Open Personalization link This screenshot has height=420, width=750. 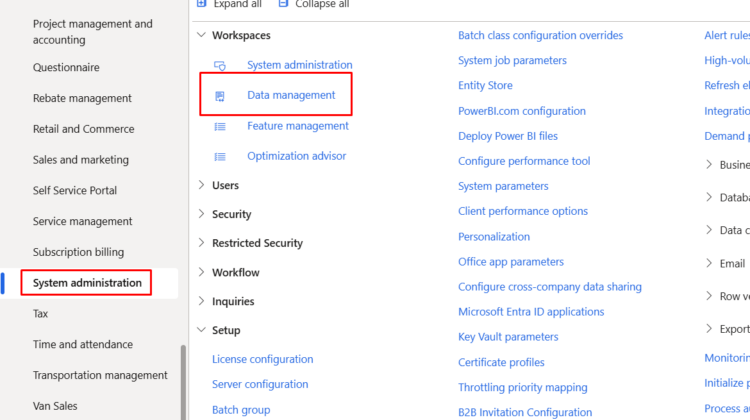tap(494, 237)
